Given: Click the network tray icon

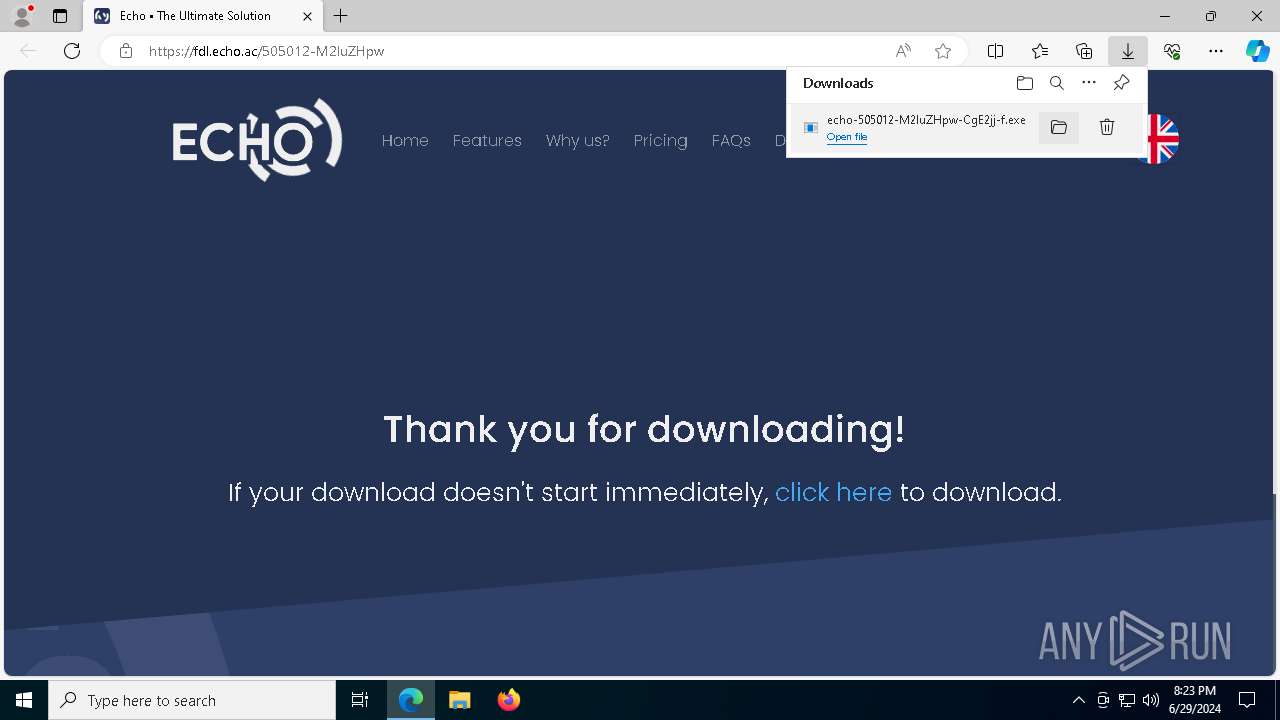Looking at the screenshot, I should point(1127,700).
